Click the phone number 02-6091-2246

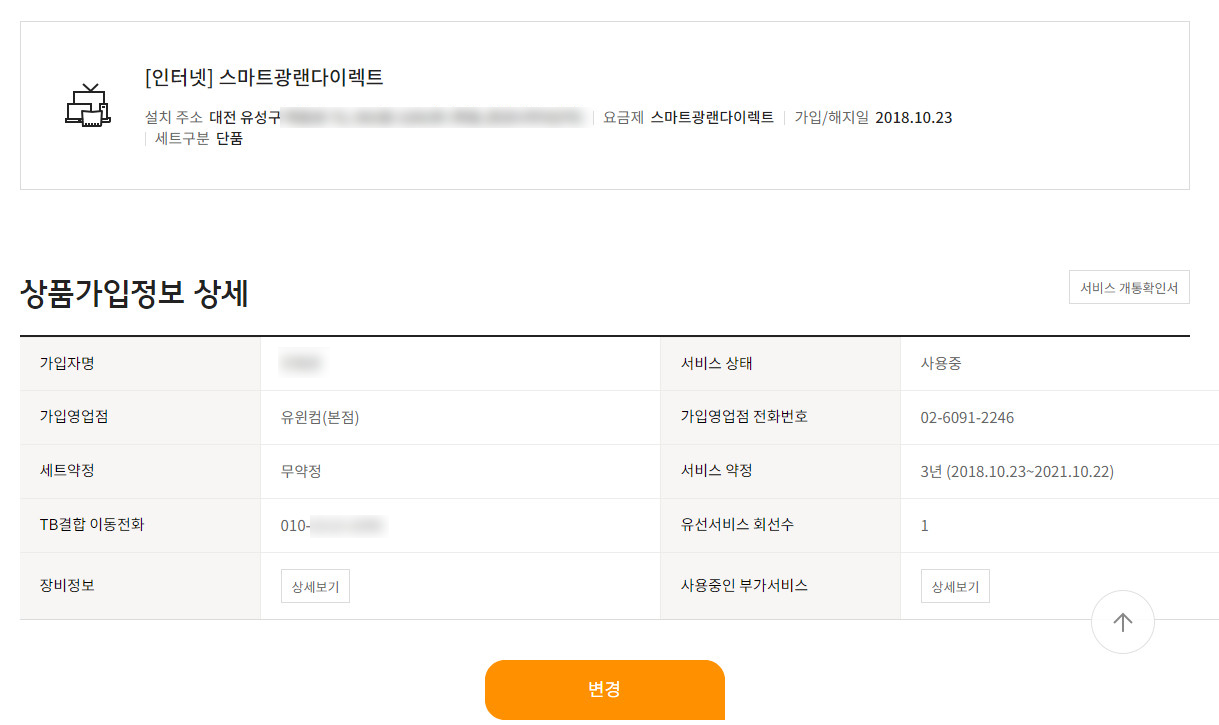pos(967,418)
